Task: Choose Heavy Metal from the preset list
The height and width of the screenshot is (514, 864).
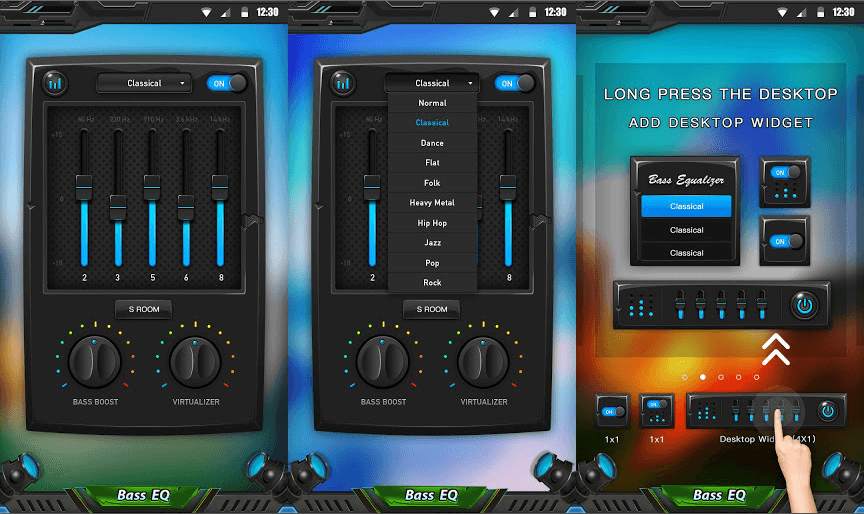Action: coord(432,203)
